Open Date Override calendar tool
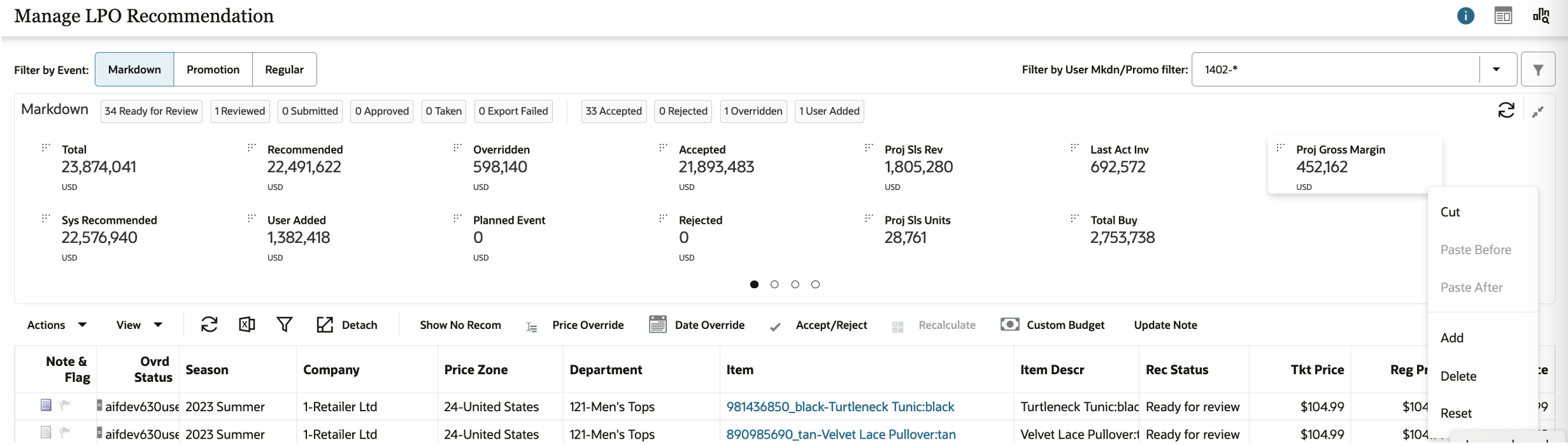Viewport: 1568px width, 445px height. 697,325
